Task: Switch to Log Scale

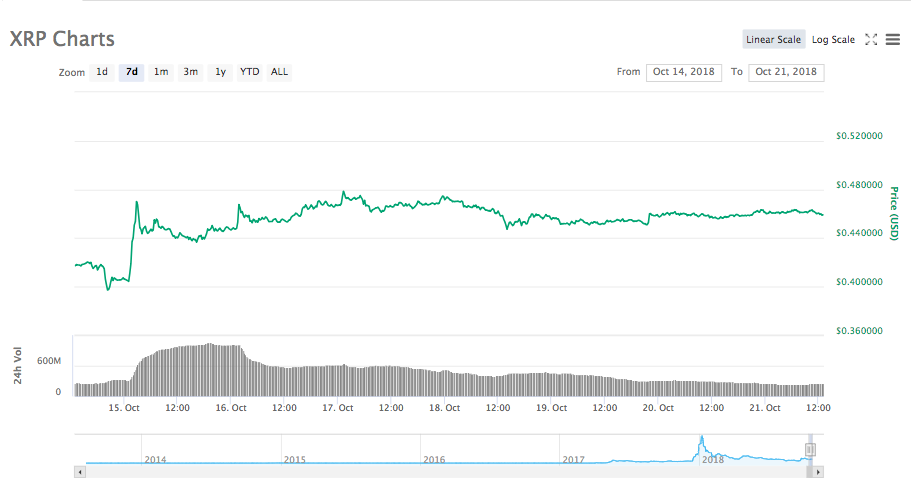Action: [833, 40]
